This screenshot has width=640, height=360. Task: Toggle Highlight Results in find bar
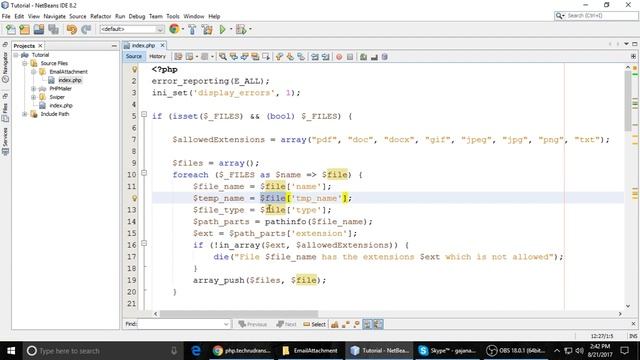pos(367,324)
